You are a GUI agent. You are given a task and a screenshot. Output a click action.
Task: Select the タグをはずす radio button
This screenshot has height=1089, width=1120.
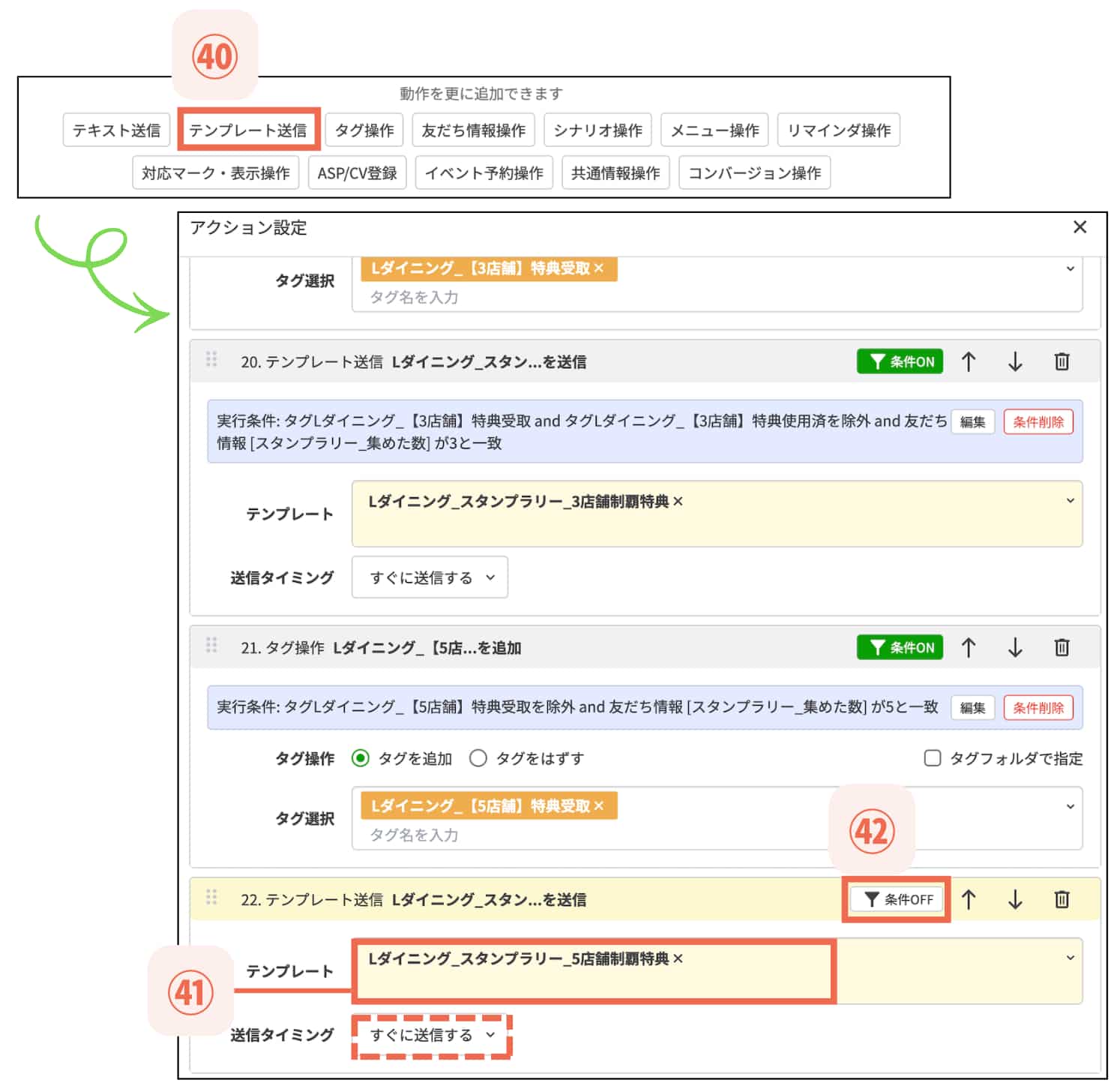click(478, 758)
